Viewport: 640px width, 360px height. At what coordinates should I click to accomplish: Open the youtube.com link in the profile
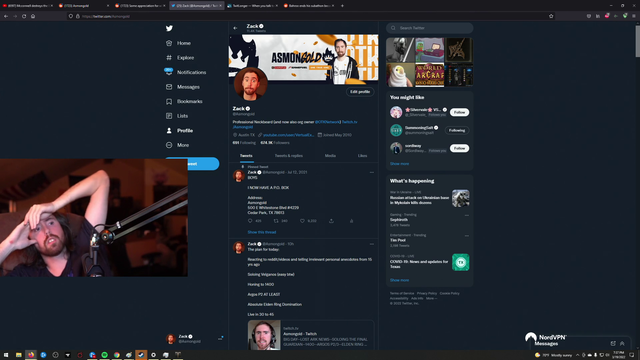pos(288,135)
